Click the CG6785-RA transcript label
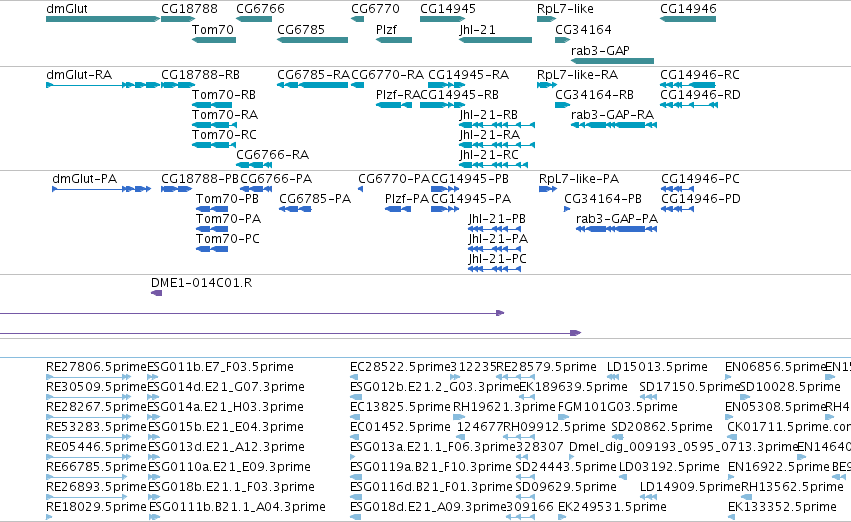Screen dimensions: 851x522 [313, 74]
